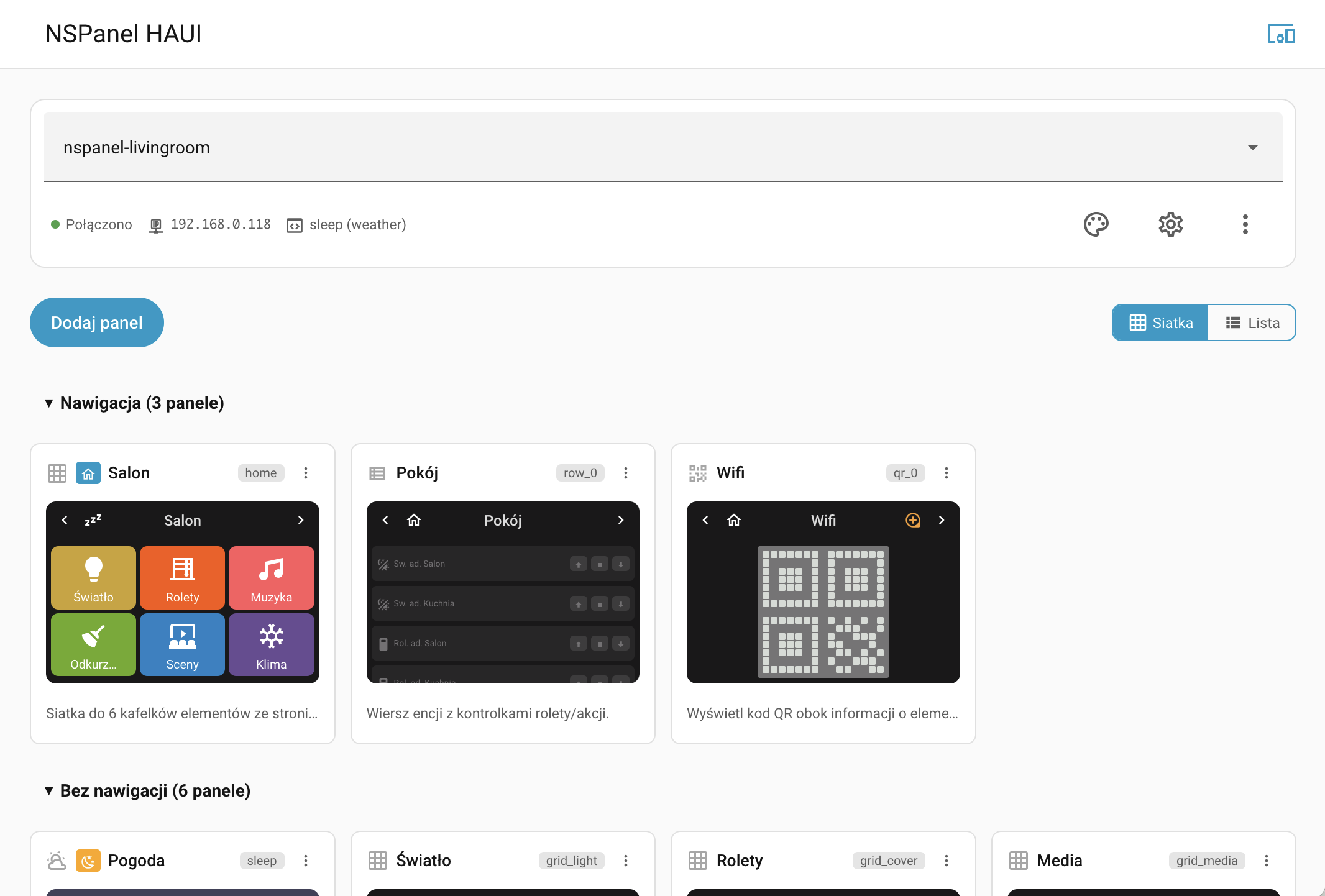Open Pogoda panel options menu
Viewport: 1325px width, 896px height.
[306, 861]
